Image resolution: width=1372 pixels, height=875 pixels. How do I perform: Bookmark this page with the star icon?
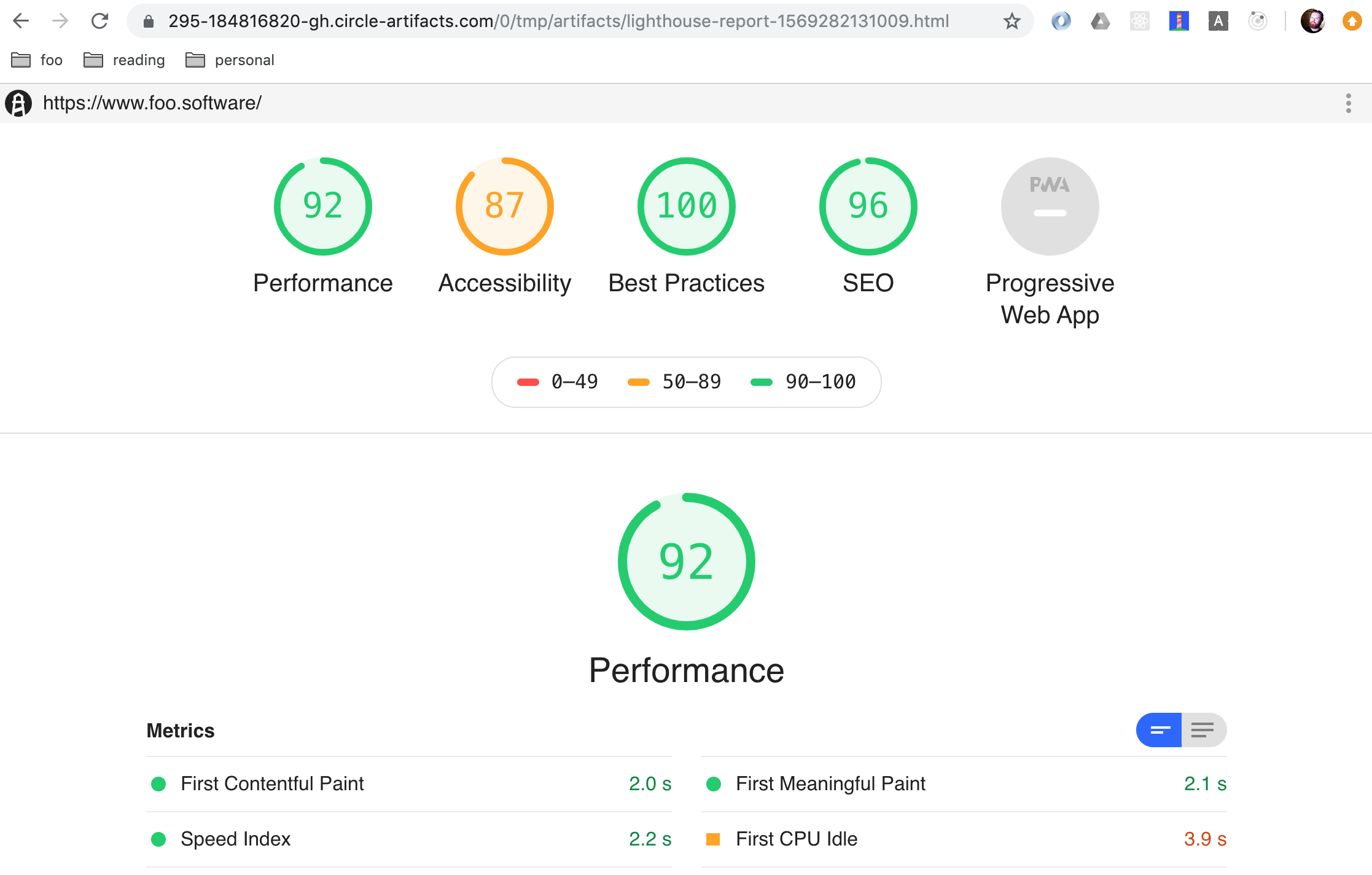click(x=1011, y=22)
